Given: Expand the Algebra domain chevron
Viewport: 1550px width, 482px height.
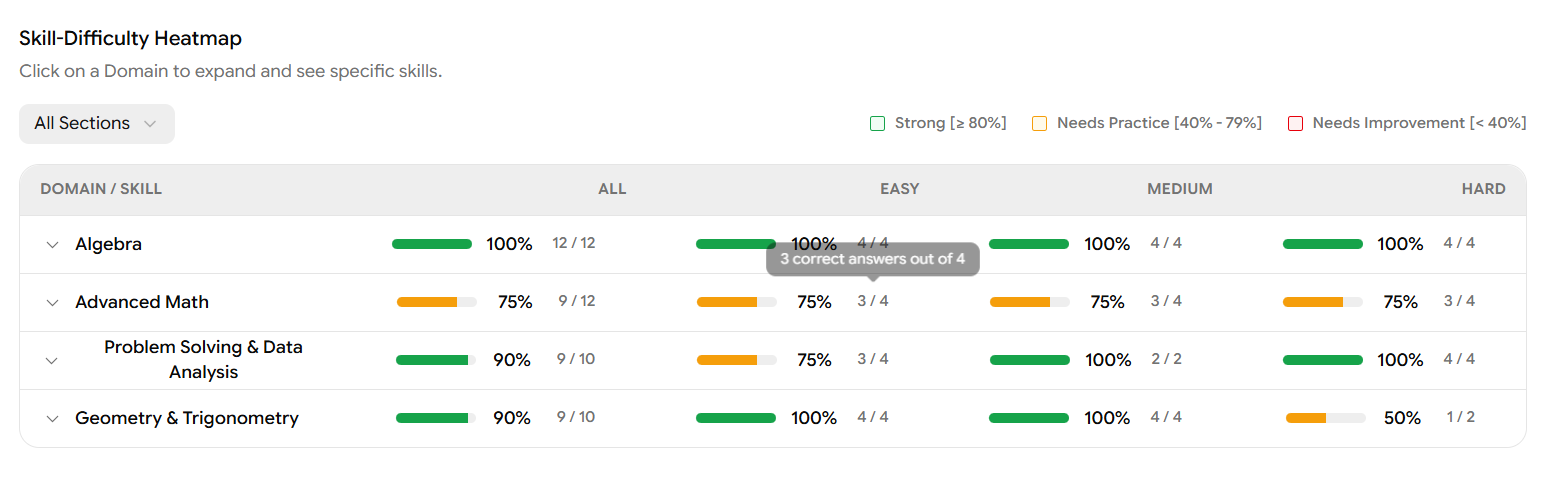Looking at the screenshot, I should click(x=53, y=245).
